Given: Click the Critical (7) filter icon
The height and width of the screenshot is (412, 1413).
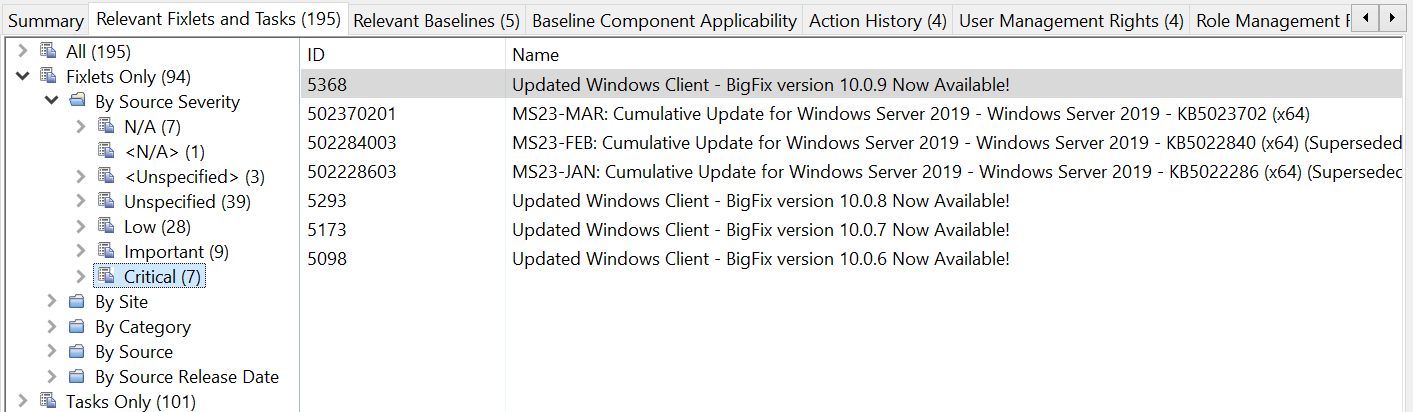Looking at the screenshot, I should (106, 277).
